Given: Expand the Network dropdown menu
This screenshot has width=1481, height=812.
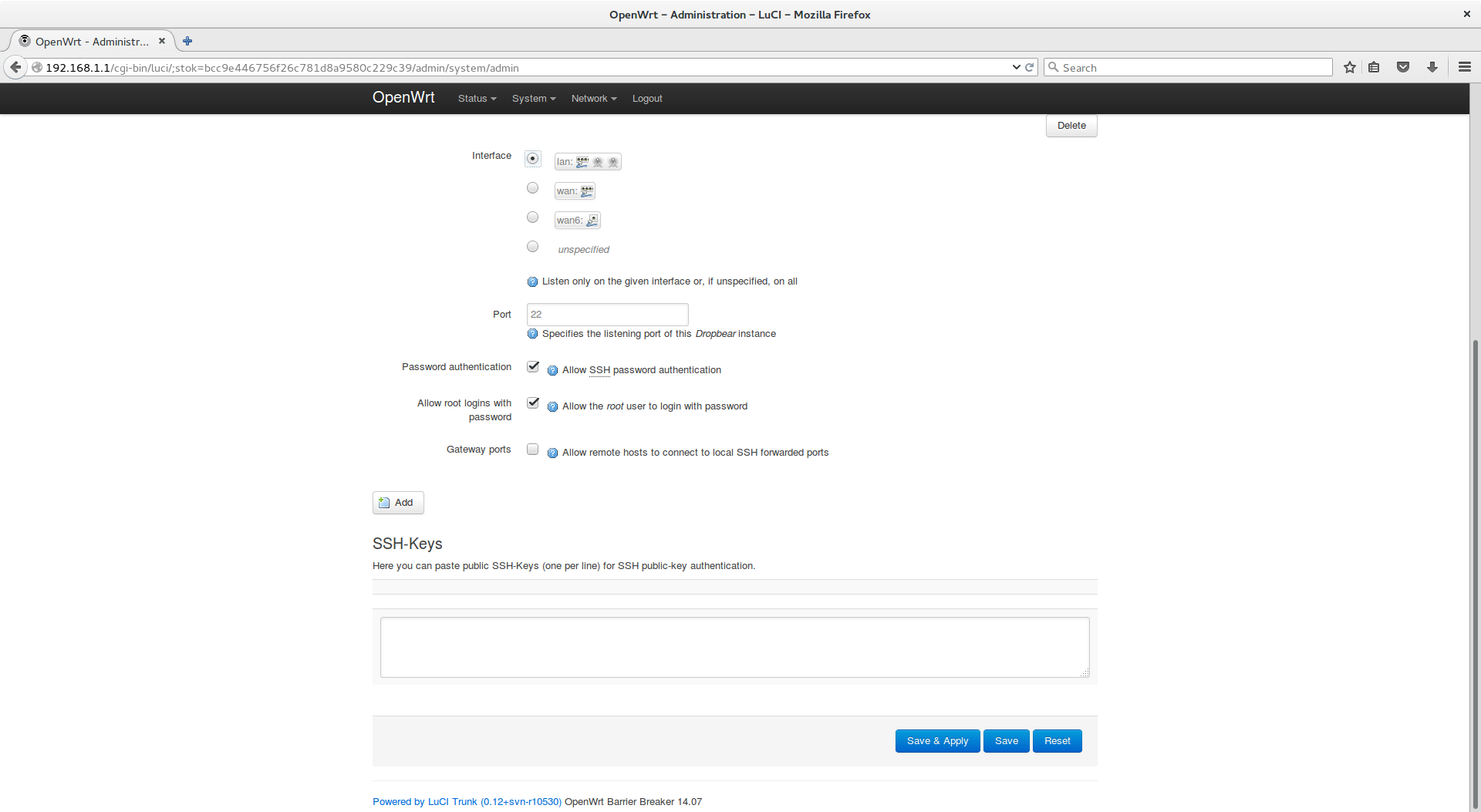Looking at the screenshot, I should tap(593, 99).
